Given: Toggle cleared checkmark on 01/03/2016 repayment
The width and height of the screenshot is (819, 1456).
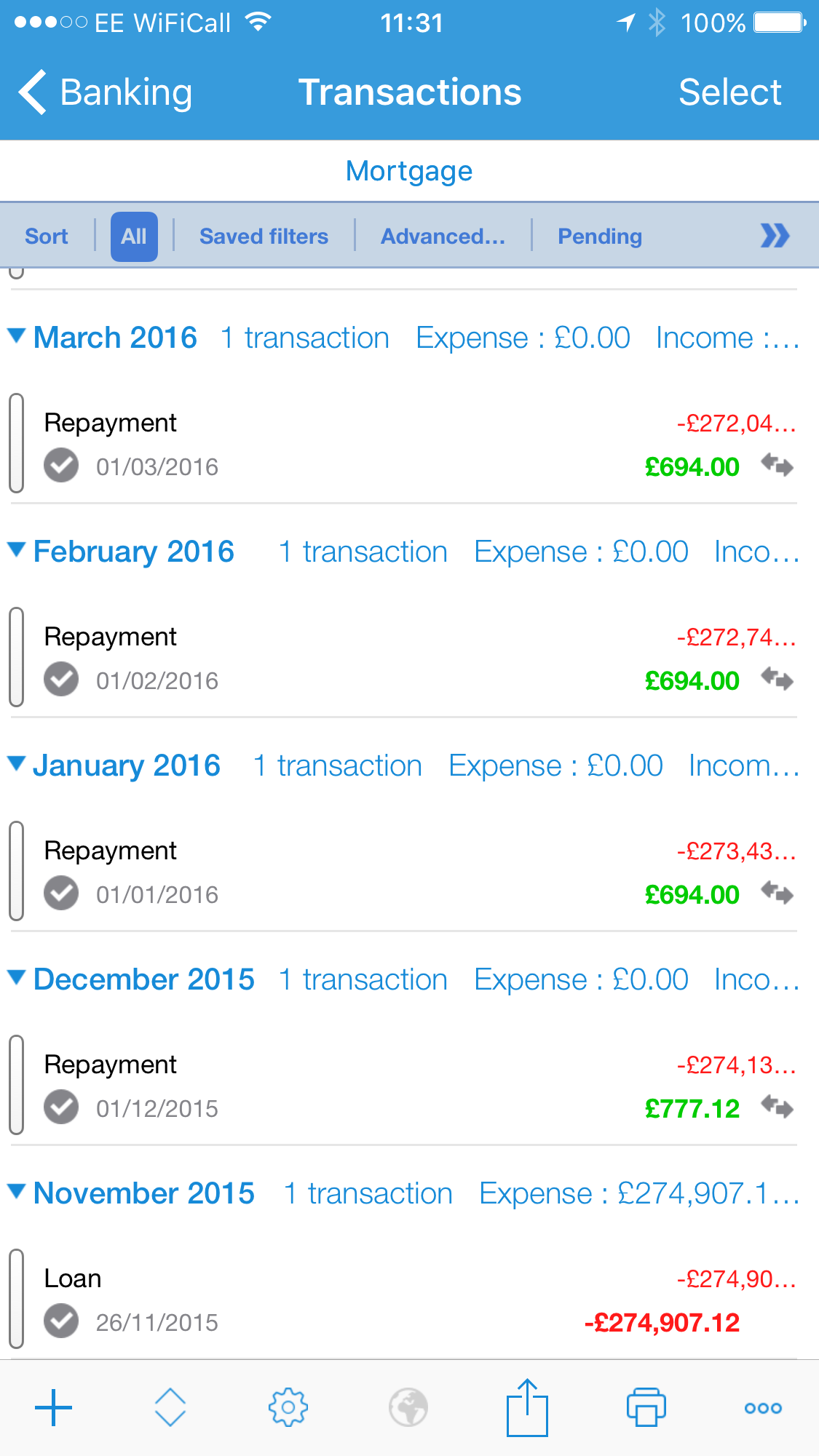Looking at the screenshot, I should [61, 466].
